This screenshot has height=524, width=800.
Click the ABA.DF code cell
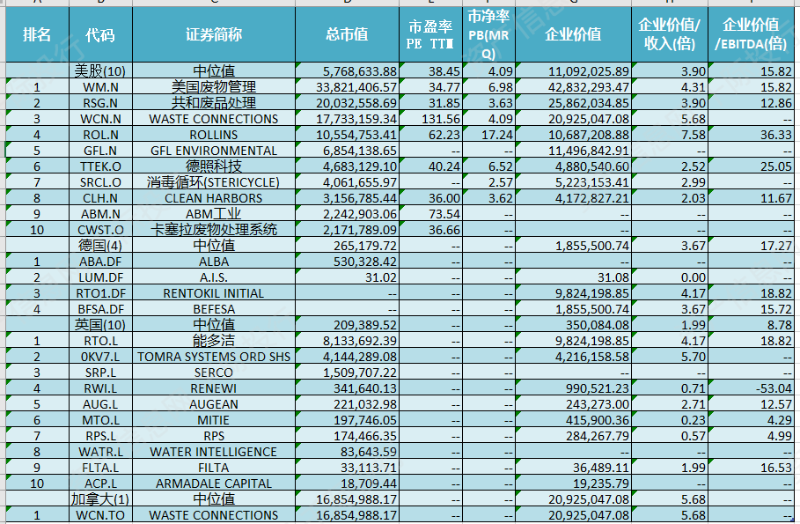101,261
